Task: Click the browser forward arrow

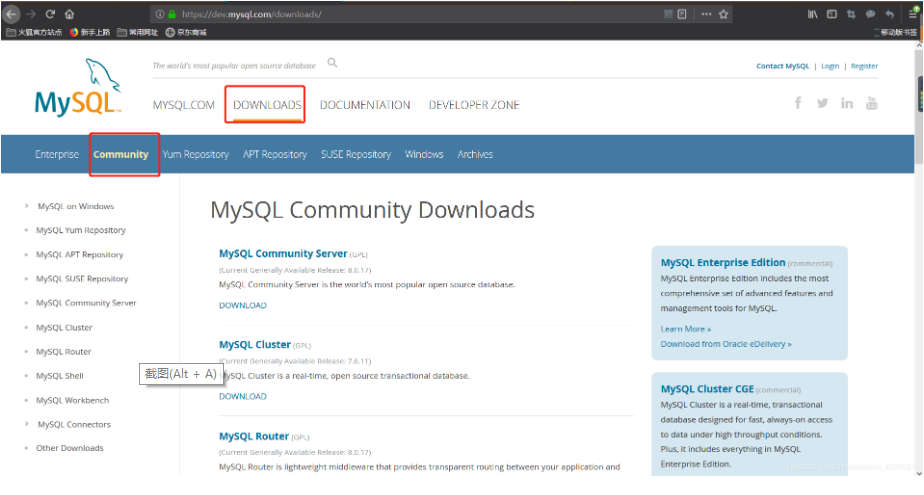Action: click(x=31, y=14)
